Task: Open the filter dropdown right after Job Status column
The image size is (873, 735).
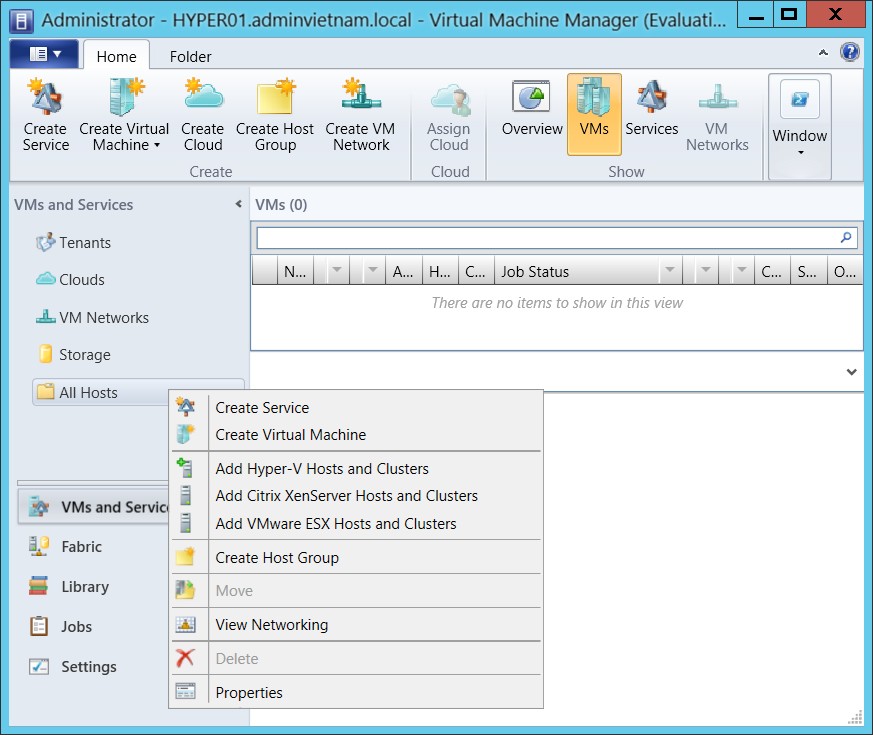Action: tap(705, 271)
